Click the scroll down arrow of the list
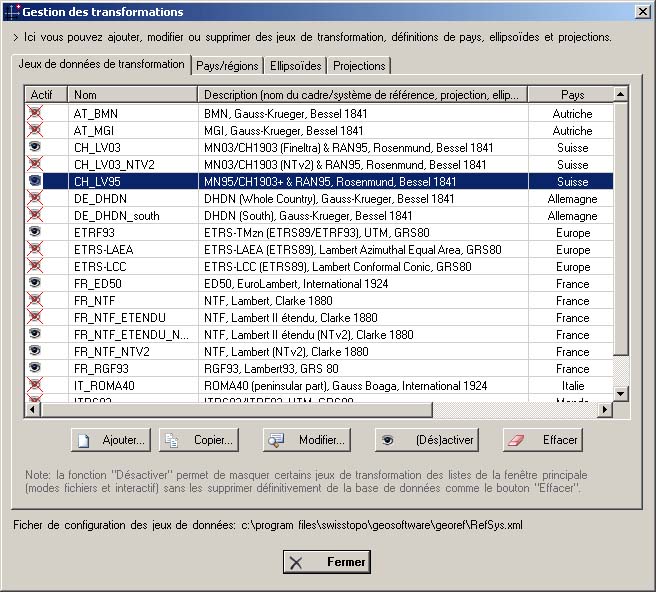Image resolution: width=656 pixels, height=592 pixels. 620,394
